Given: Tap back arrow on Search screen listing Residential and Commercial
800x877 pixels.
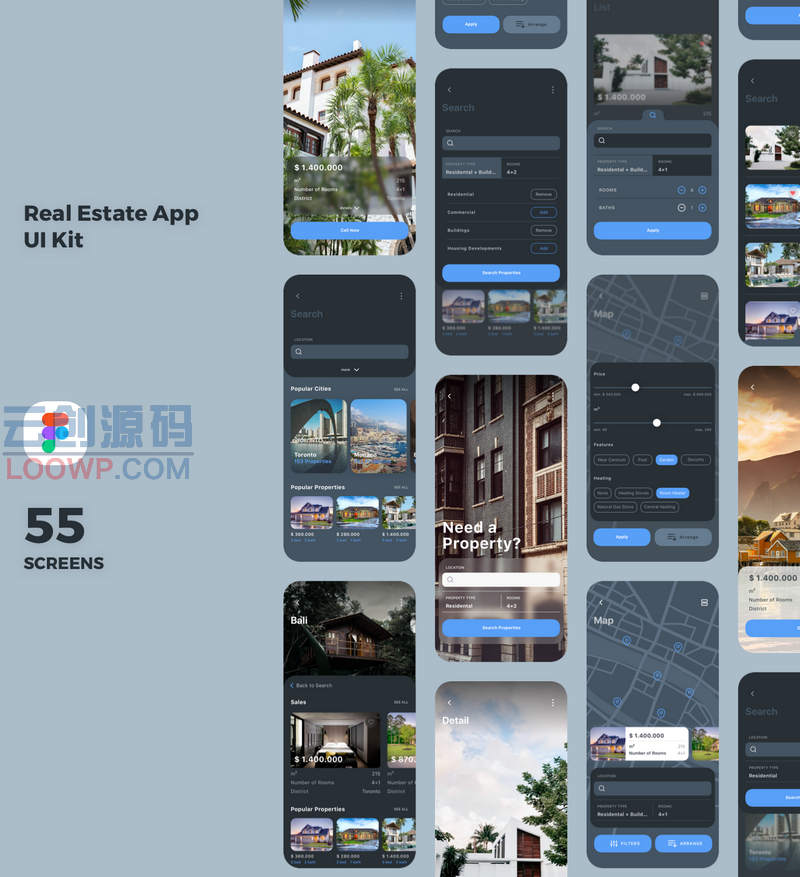Looking at the screenshot, I should [x=449, y=89].
